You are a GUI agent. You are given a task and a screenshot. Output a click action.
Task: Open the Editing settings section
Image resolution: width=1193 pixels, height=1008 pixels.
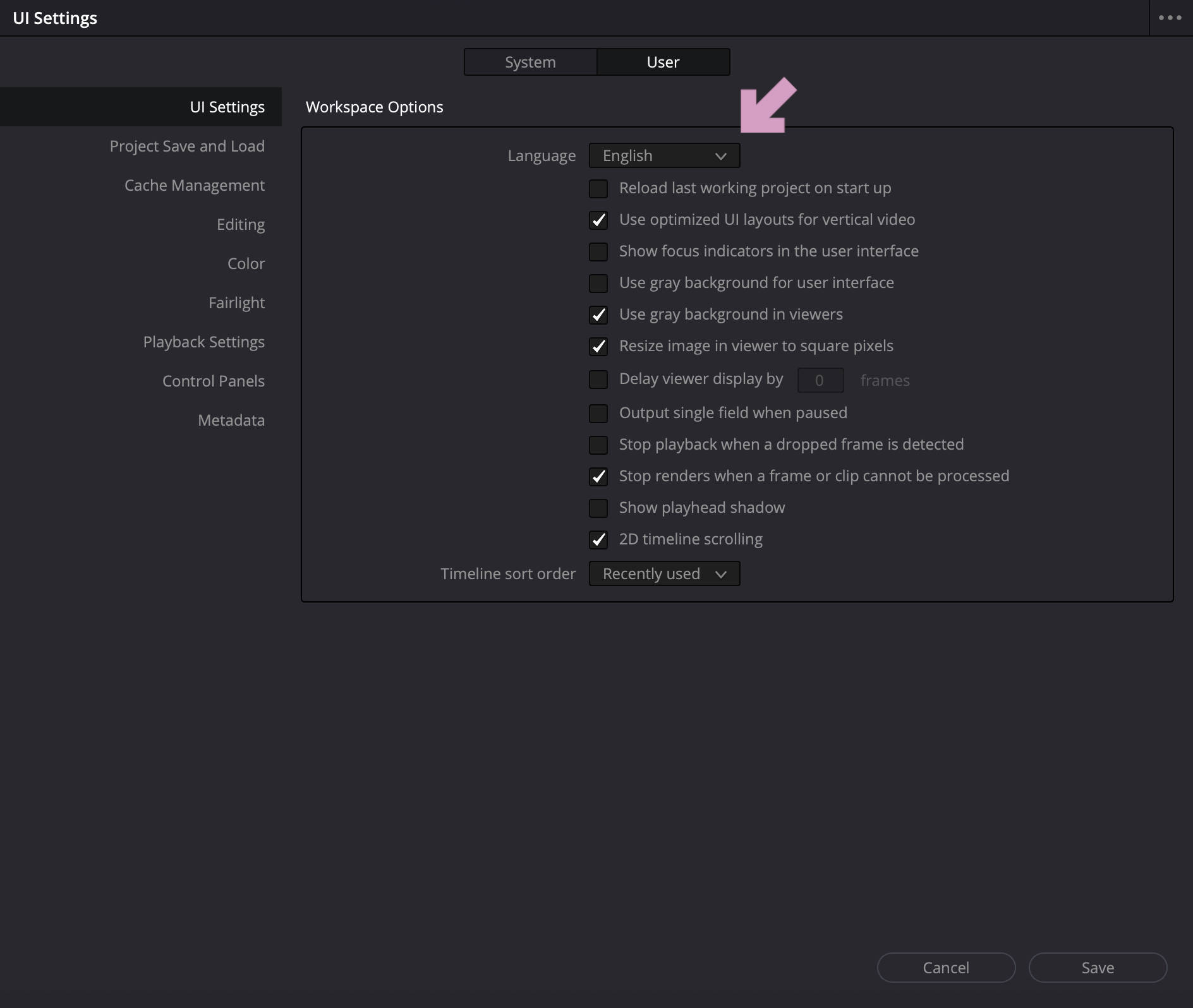[240, 224]
